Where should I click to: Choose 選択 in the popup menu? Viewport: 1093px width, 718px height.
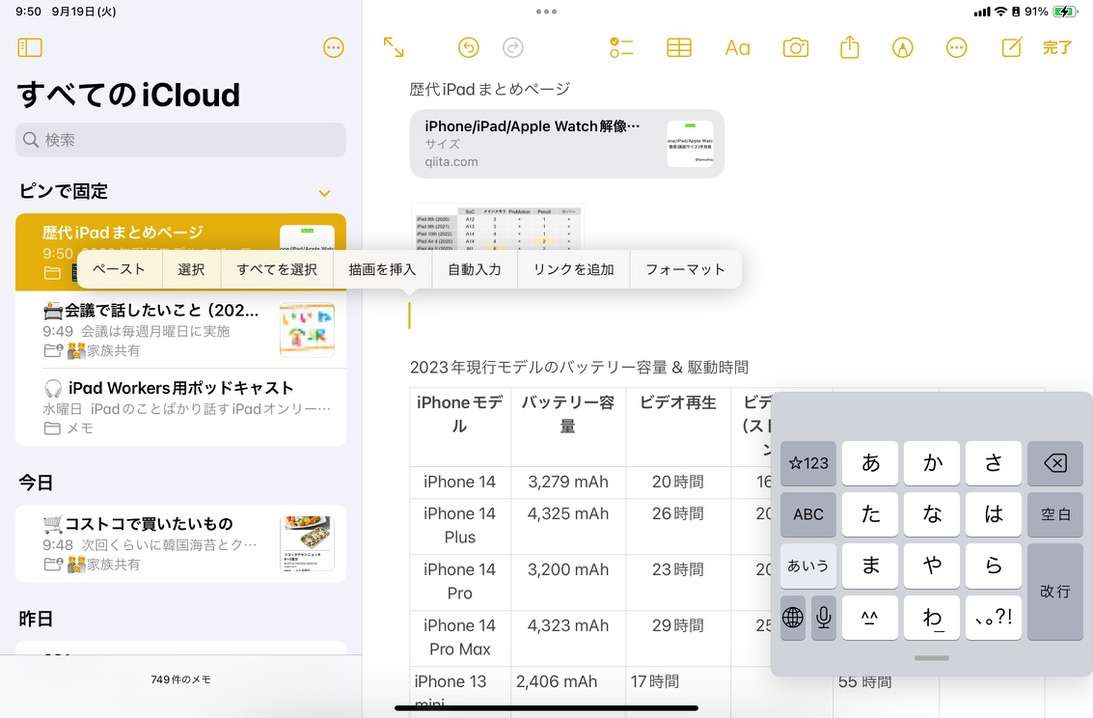pyautogui.click(x=191, y=269)
